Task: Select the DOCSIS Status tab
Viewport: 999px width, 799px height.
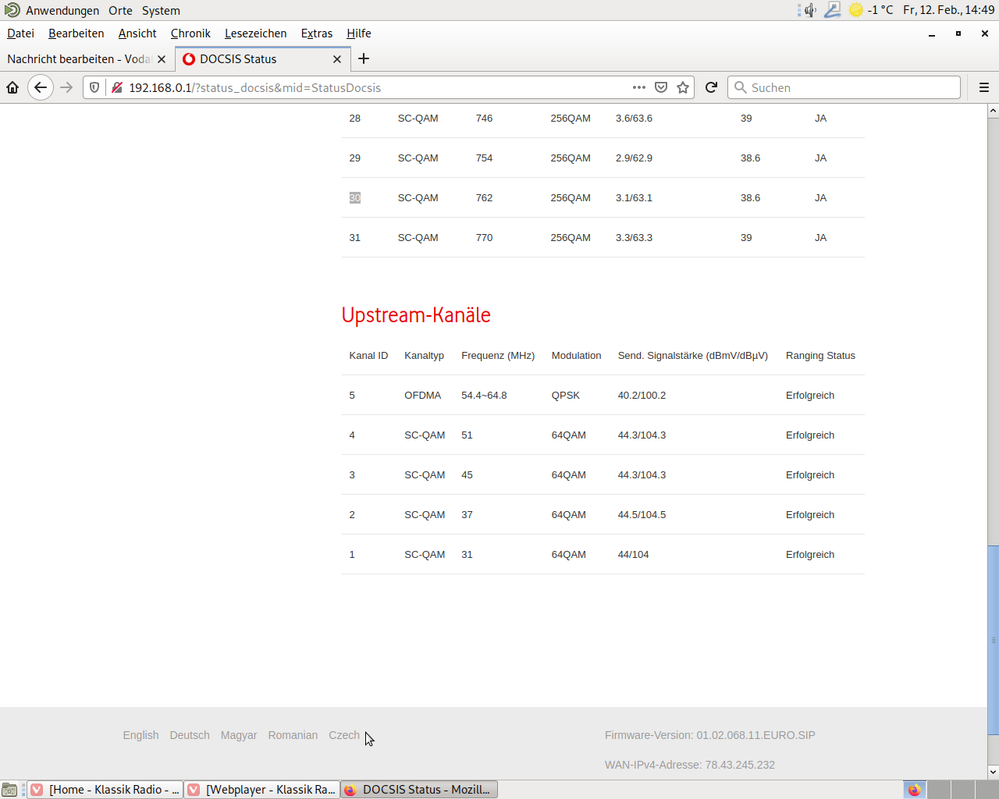Action: (262, 59)
